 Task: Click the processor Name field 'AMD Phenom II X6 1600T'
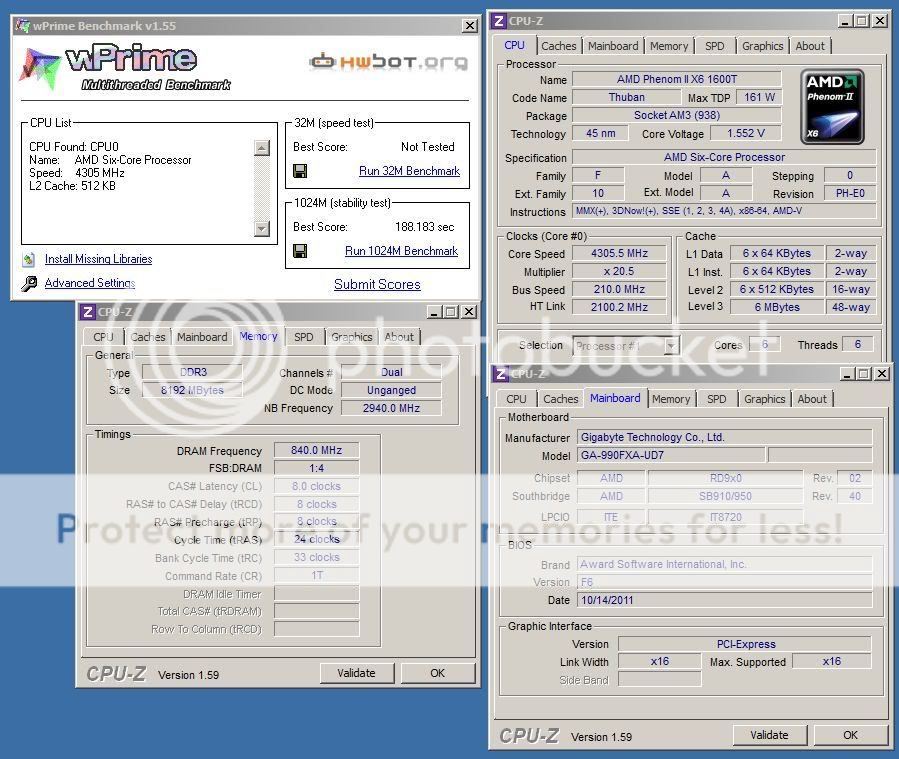677,79
